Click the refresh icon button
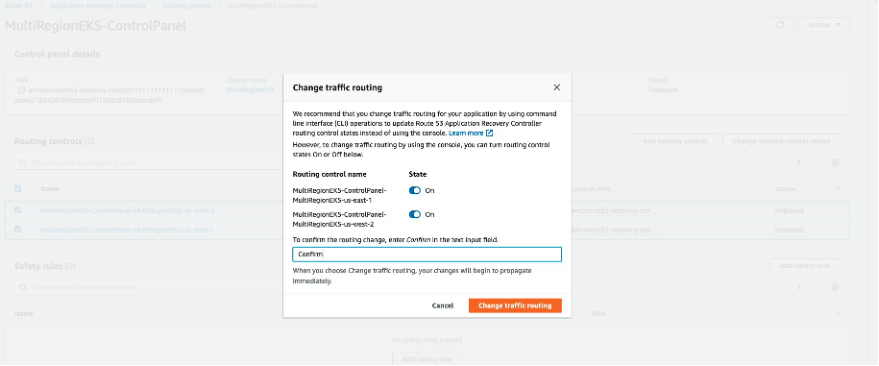This screenshot has width=879, height=366. [779, 25]
